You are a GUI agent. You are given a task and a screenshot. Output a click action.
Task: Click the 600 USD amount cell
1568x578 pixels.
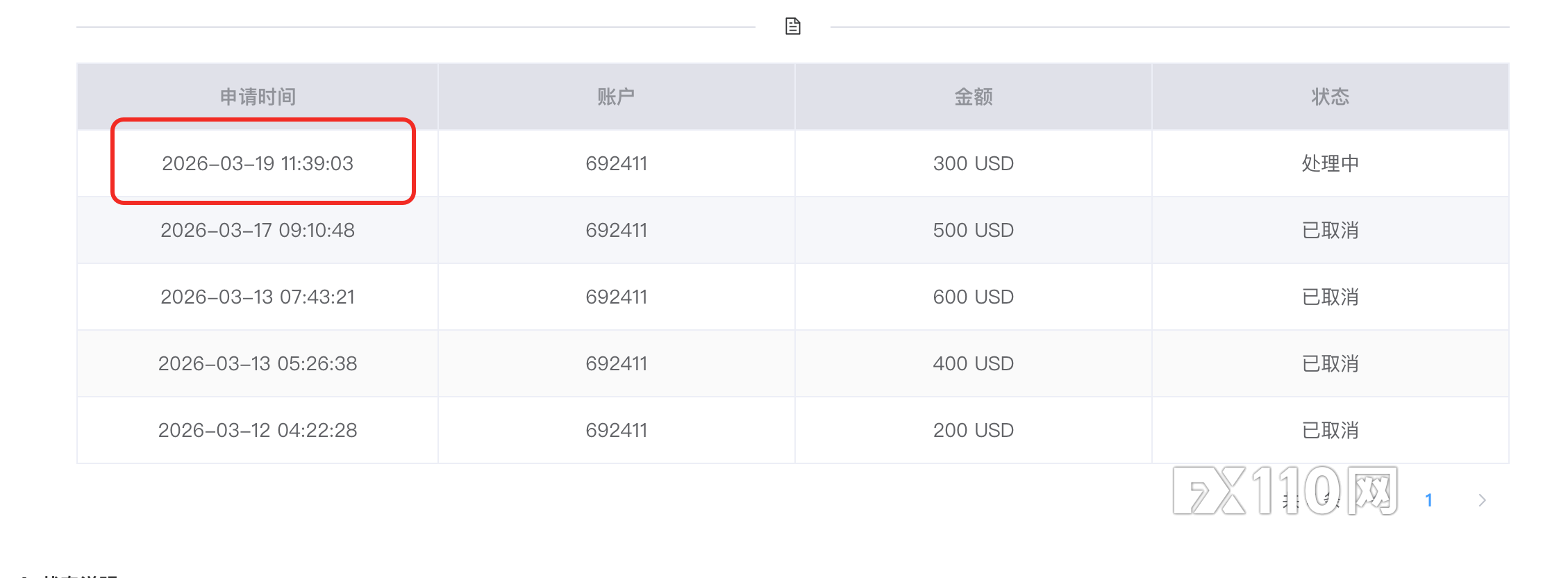pos(973,297)
